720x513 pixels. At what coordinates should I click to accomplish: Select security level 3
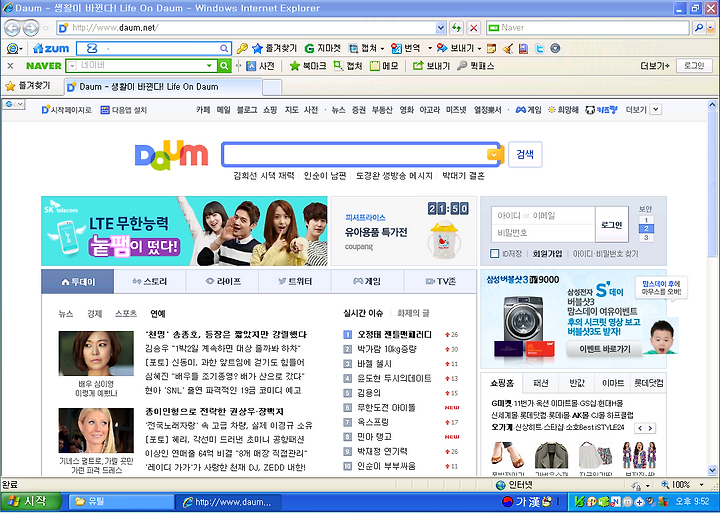(646, 237)
